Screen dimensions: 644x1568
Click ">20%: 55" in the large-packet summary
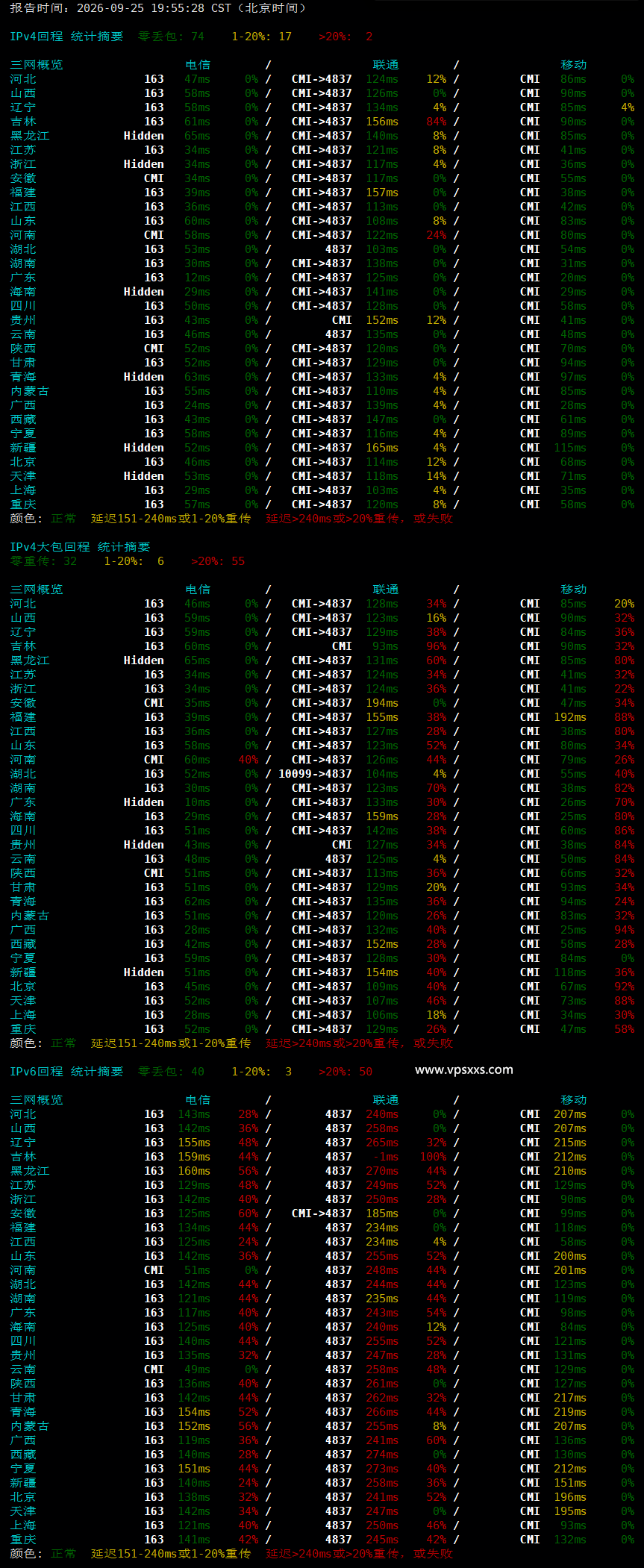point(218,561)
